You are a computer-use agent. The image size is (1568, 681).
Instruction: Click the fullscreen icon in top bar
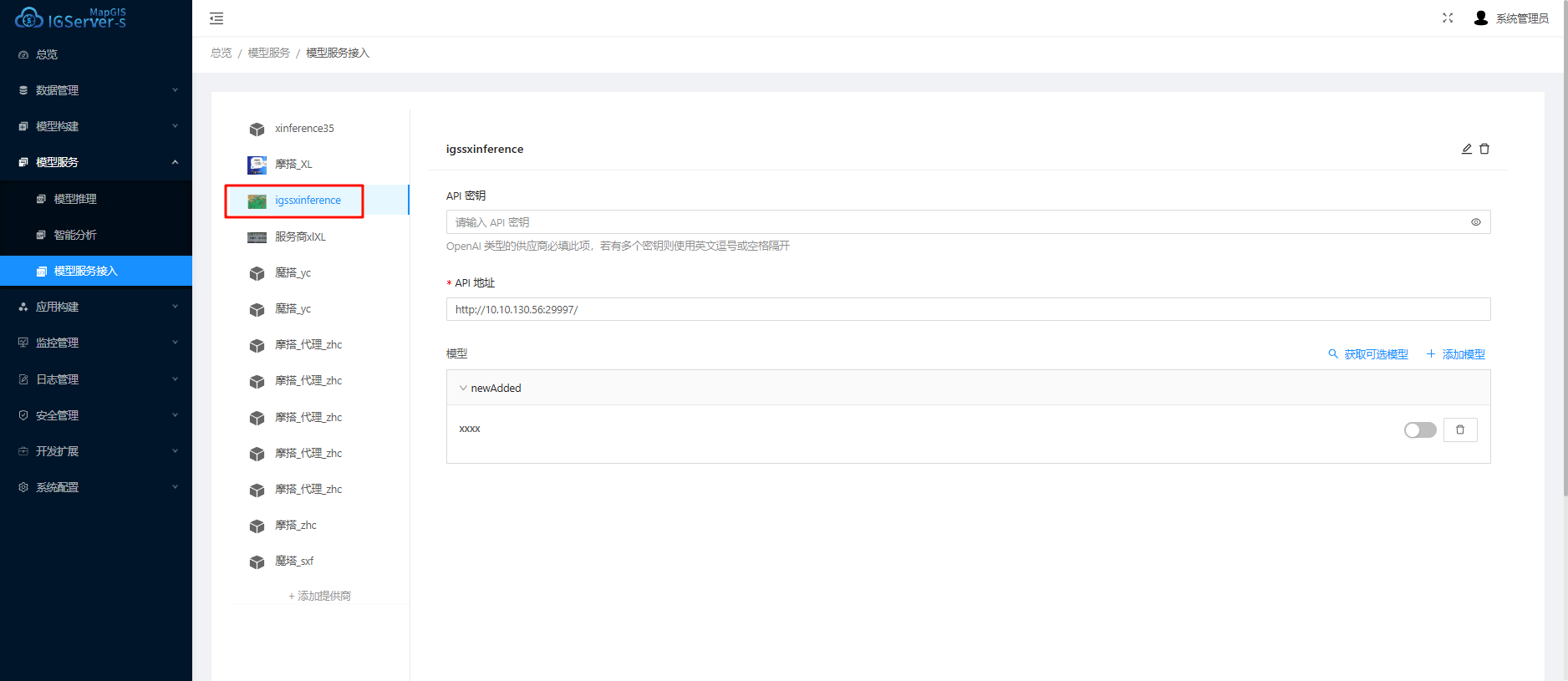(x=1448, y=18)
